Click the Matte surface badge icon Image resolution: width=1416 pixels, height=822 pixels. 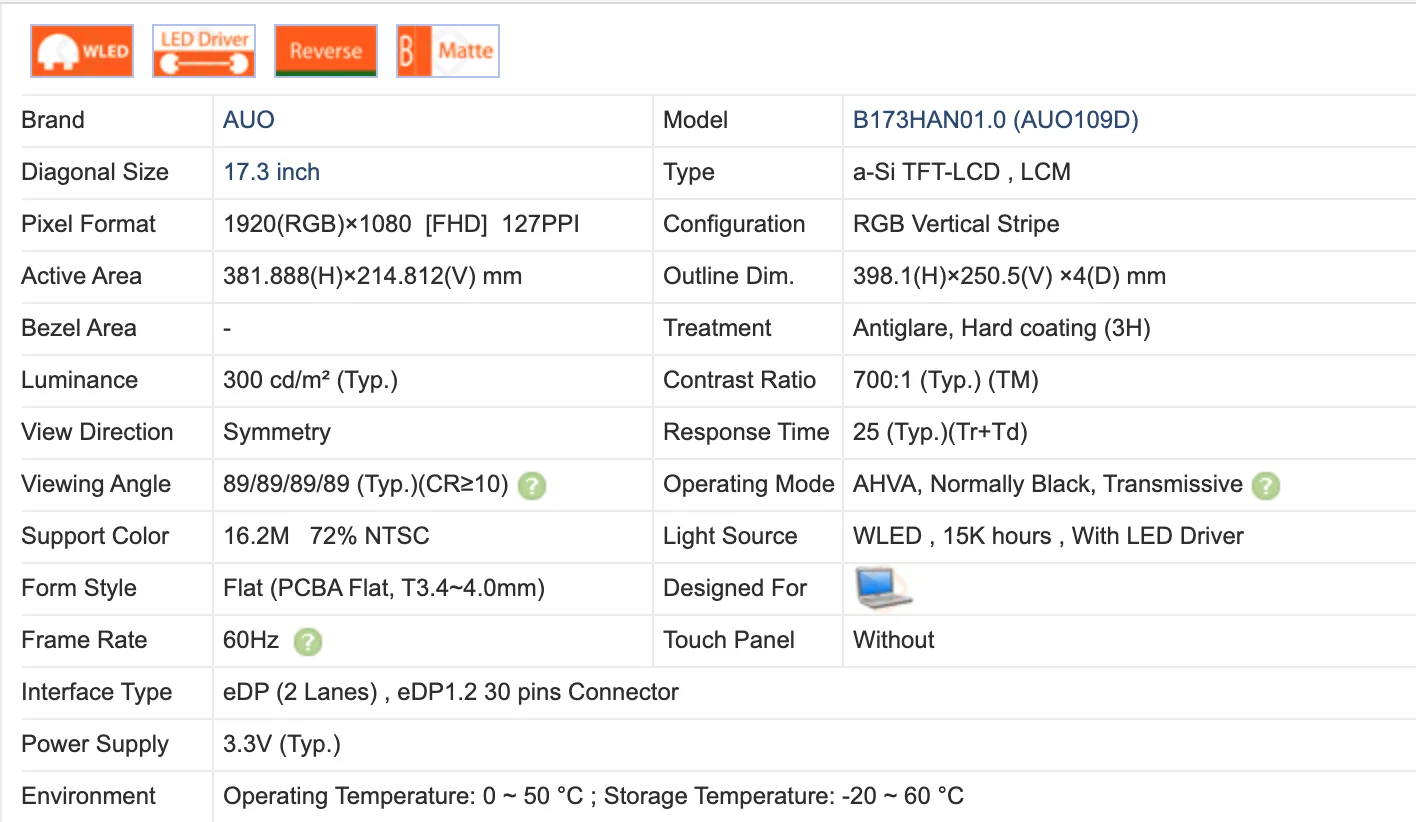[448, 51]
